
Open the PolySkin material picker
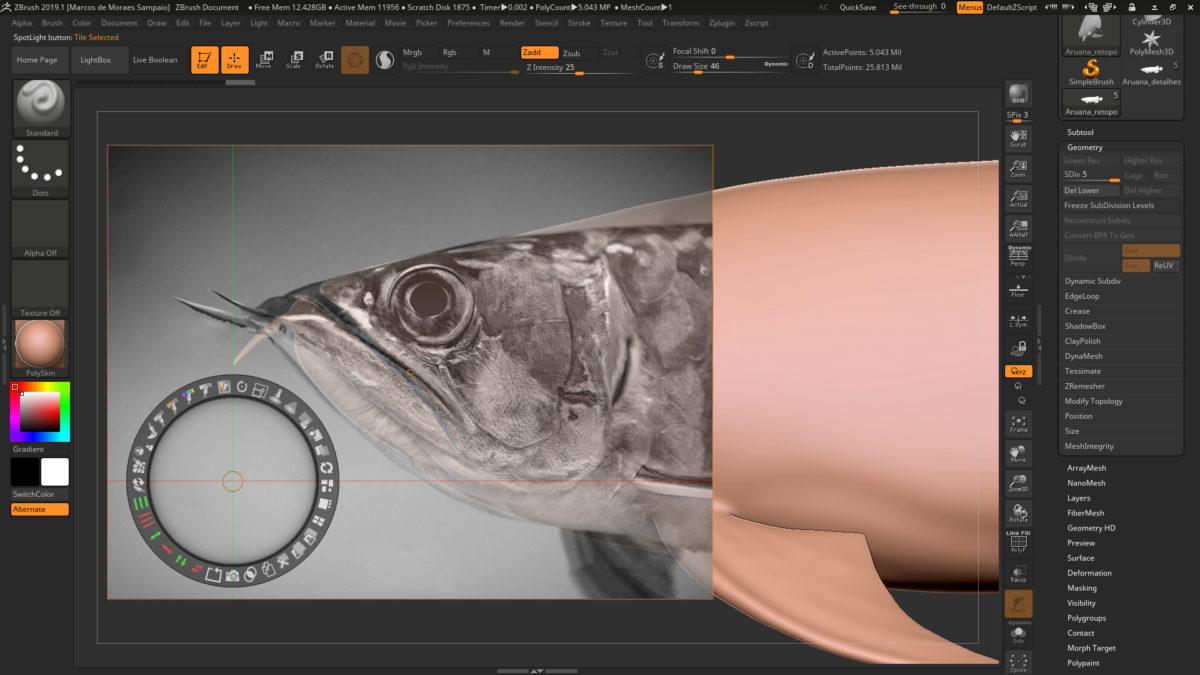click(41, 349)
